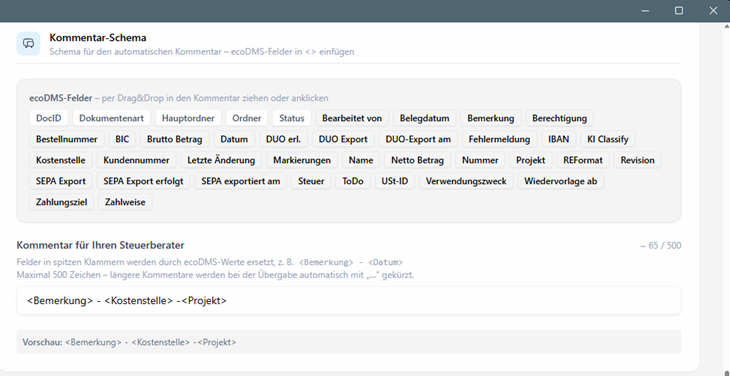Click the Revision chip

pyautogui.click(x=637, y=160)
